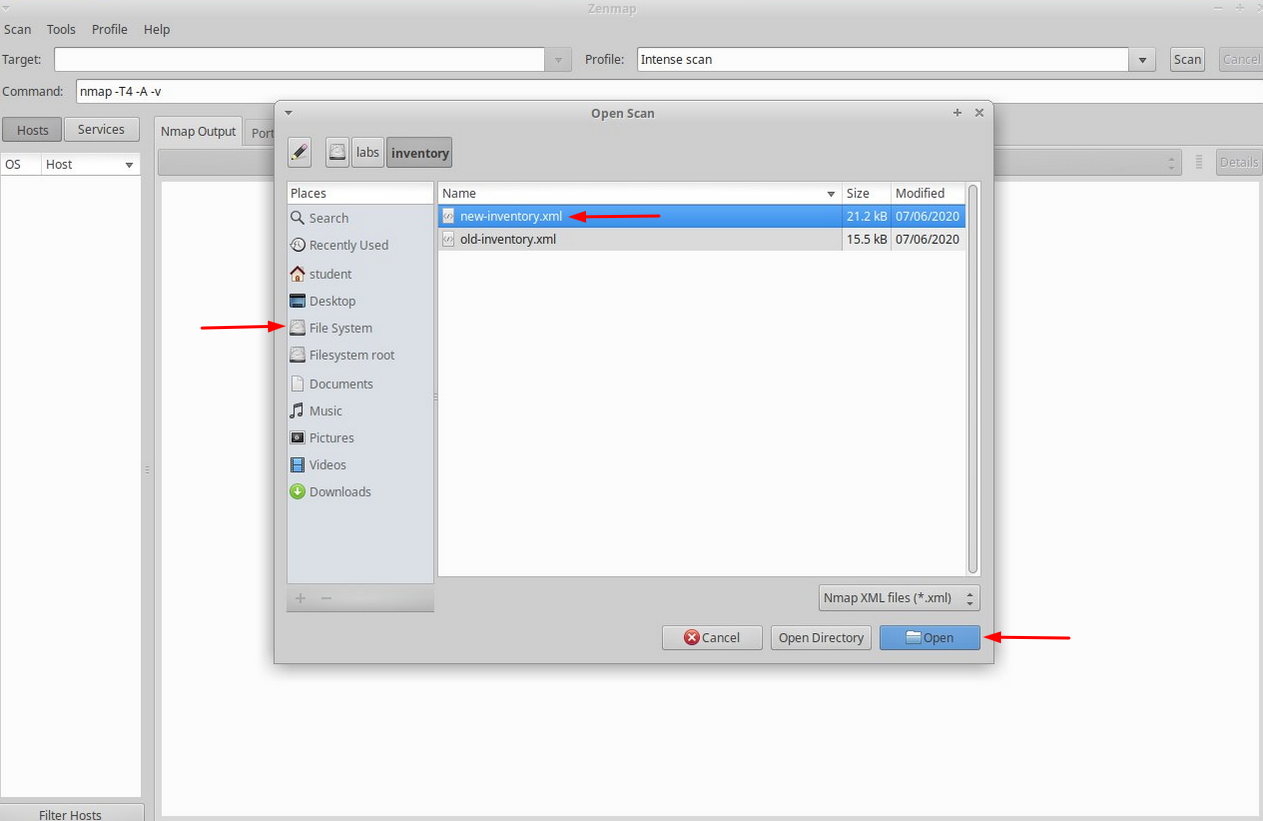Click the Open button

929,638
